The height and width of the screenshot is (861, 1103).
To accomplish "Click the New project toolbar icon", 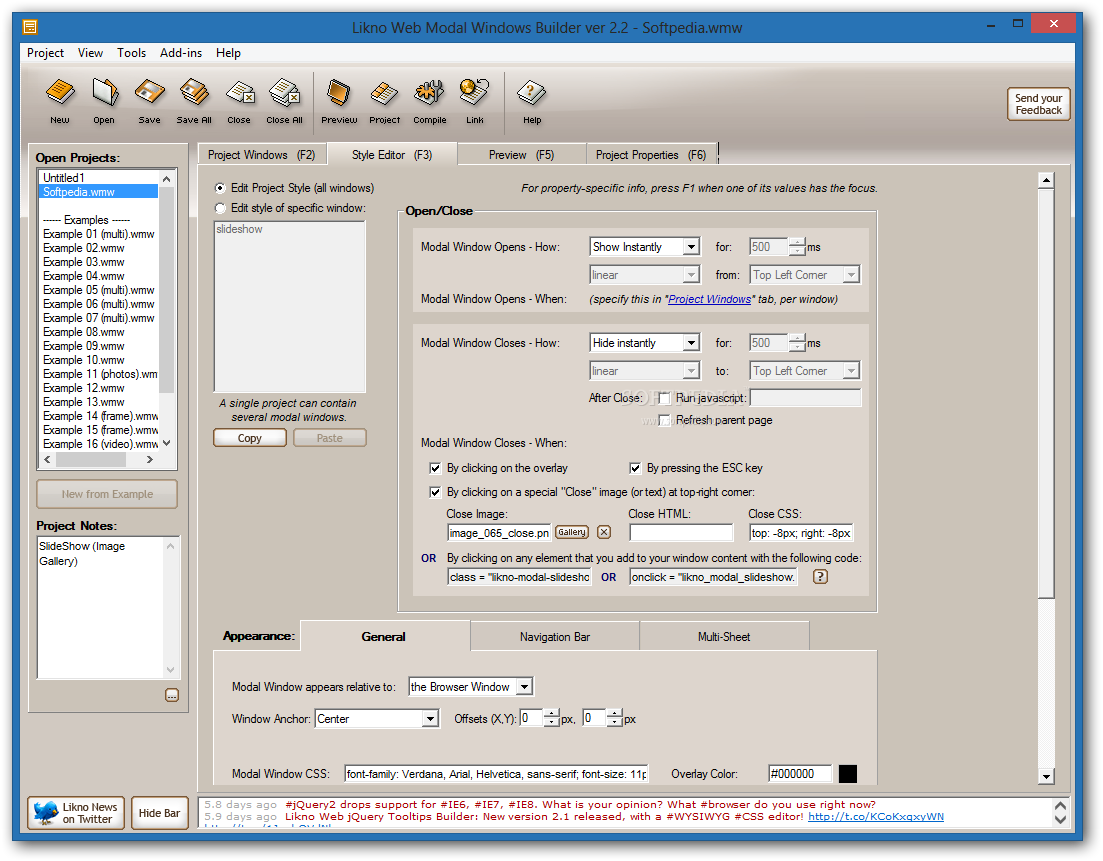I will point(60,101).
